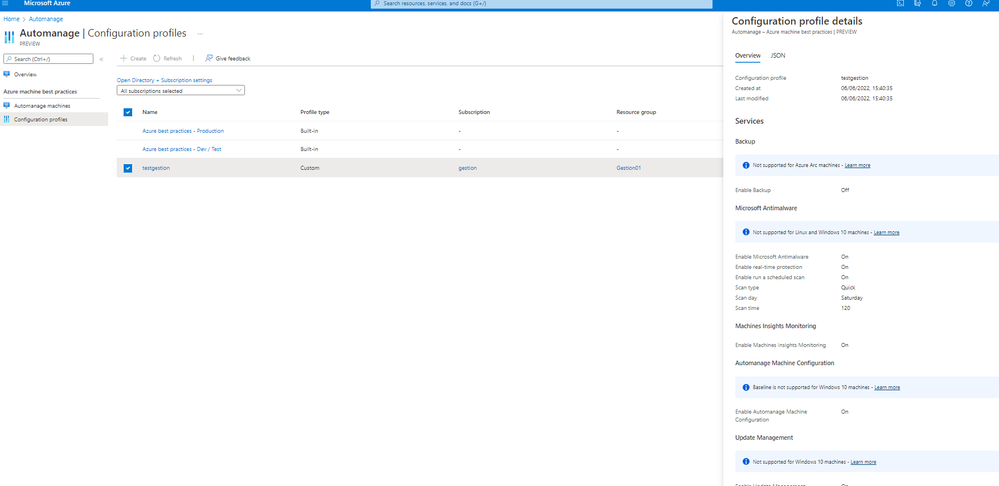This screenshot has width=999, height=486.
Task: Open the Gestion01 resource group link
Action: (x=628, y=168)
